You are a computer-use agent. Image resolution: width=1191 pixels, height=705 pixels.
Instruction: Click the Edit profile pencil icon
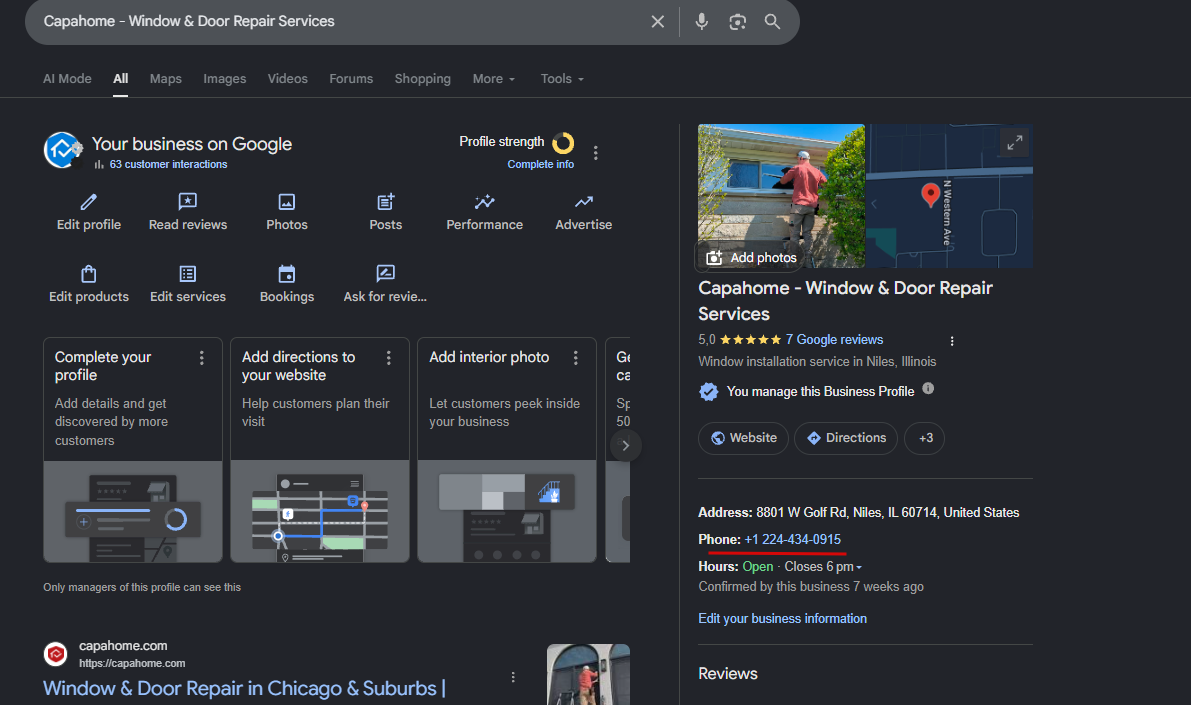[89, 201]
